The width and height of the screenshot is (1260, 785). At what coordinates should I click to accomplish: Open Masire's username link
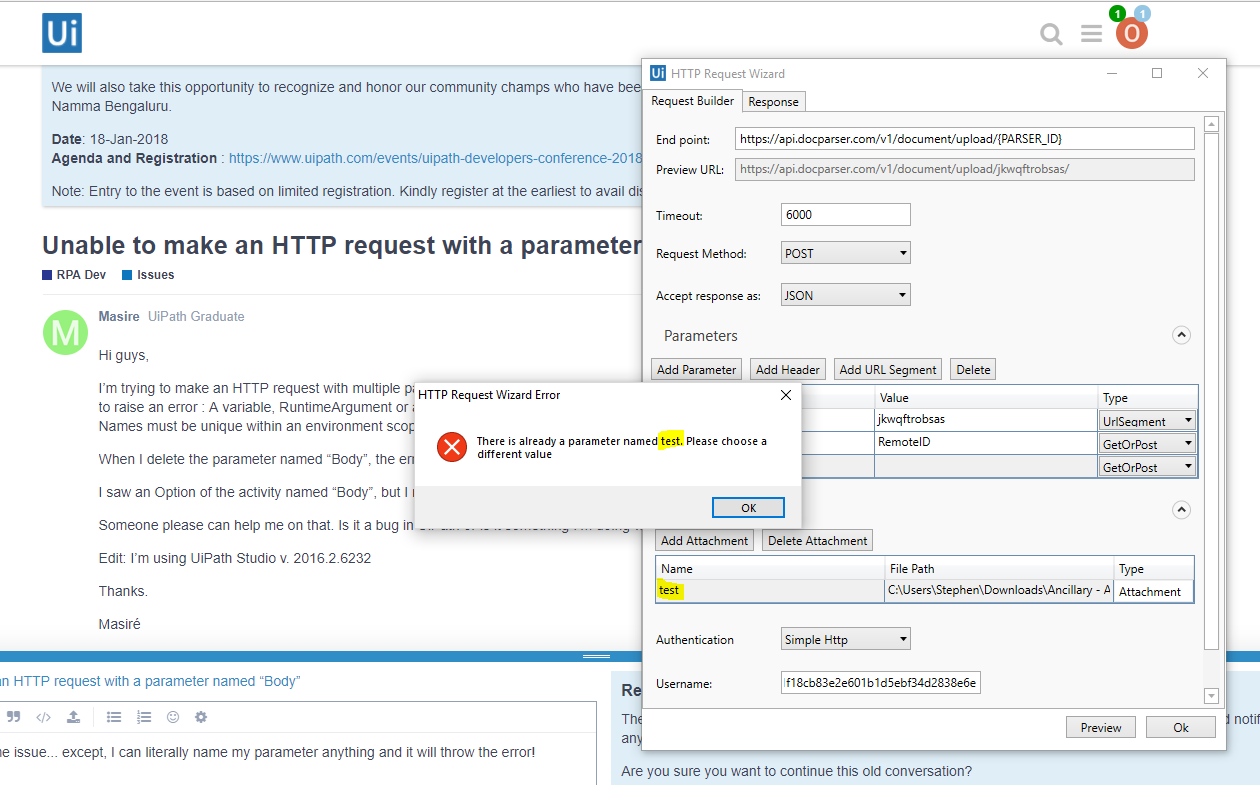pyautogui.click(x=119, y=316)
